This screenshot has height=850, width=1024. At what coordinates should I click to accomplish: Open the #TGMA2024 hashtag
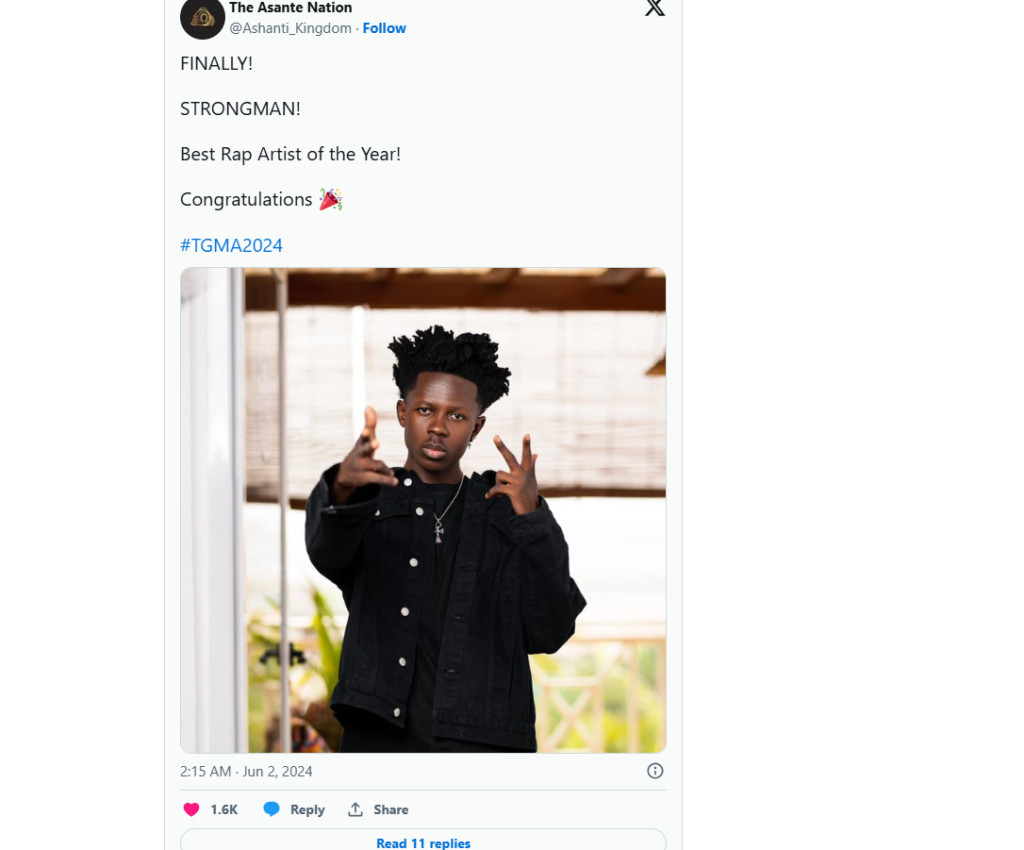click(x=231, y=245)
